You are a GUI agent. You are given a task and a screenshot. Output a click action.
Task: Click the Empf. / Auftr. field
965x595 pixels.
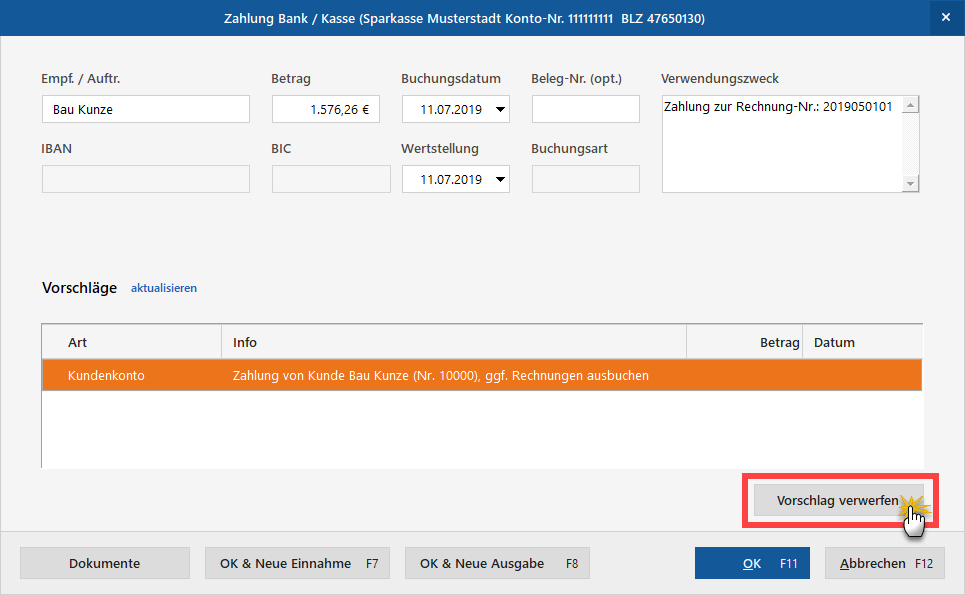145,109
